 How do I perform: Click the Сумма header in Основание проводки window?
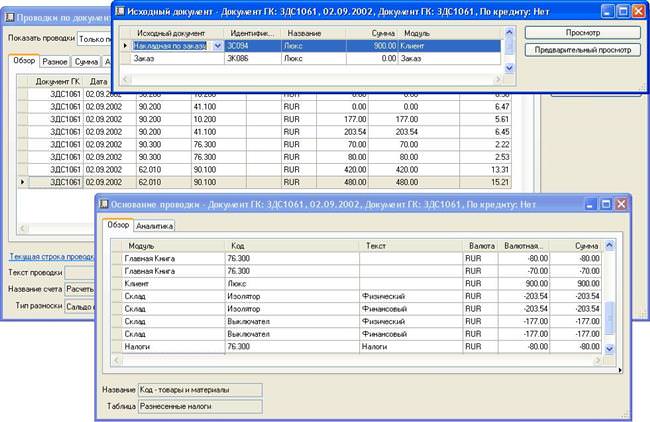pyautogui.click(x=576, y=246)
